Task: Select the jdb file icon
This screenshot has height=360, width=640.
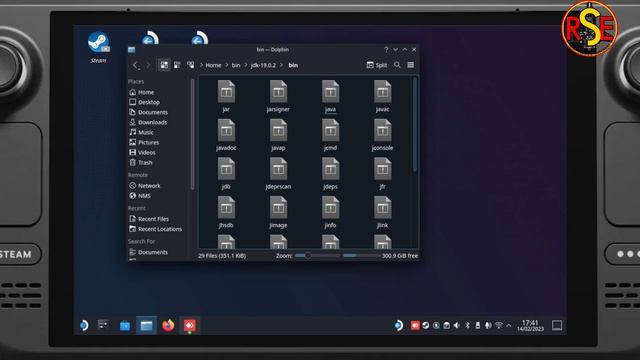Action: click(226, 169)
